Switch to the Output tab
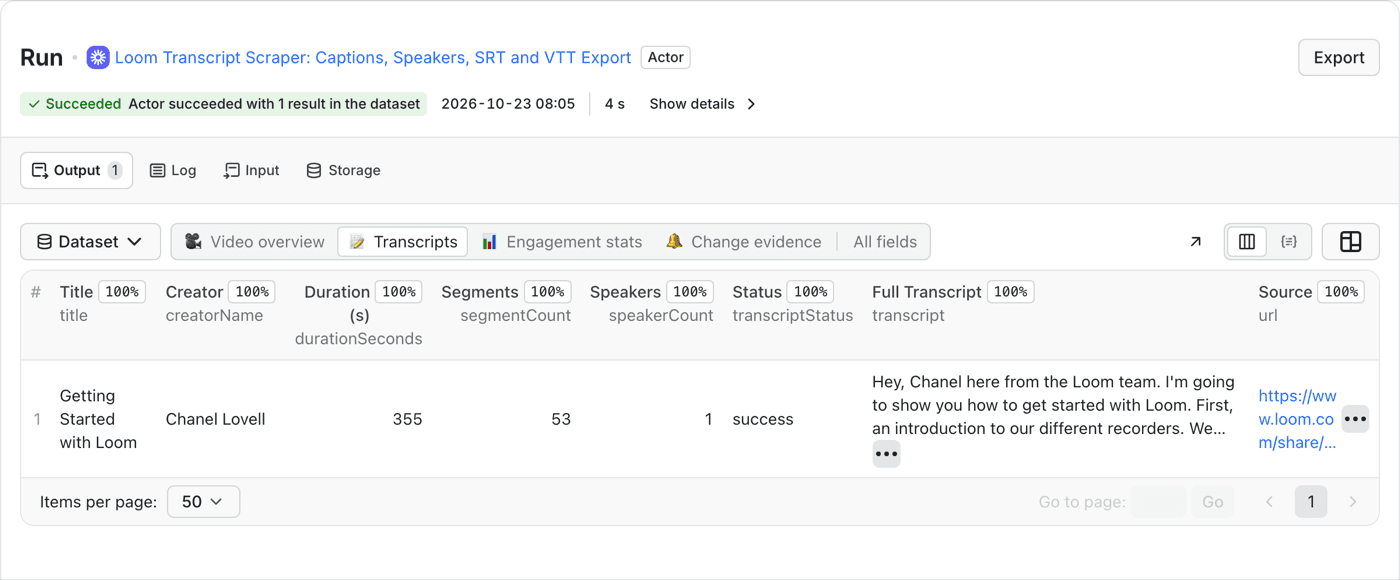Screen dimensions: 1400x580 point(77,171)
